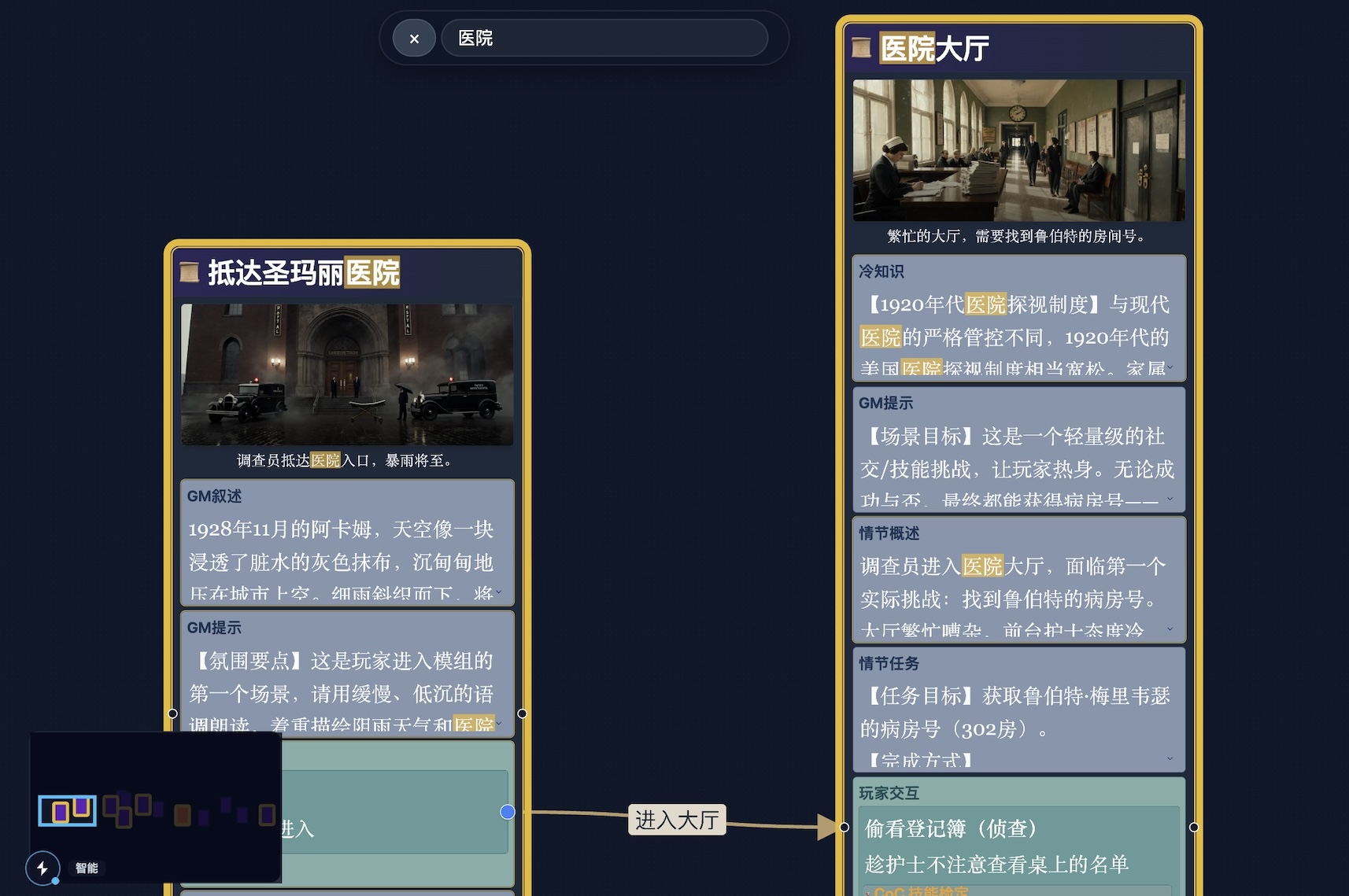Click the 进入大厅 connection label

click(x=677, y=820)
